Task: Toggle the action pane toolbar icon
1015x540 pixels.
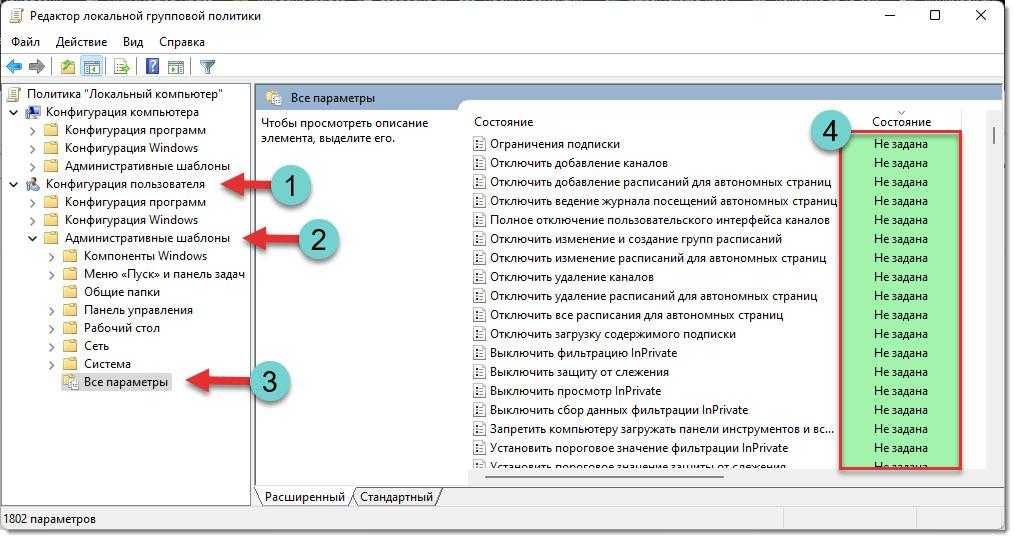Action: tap(175, 67)
